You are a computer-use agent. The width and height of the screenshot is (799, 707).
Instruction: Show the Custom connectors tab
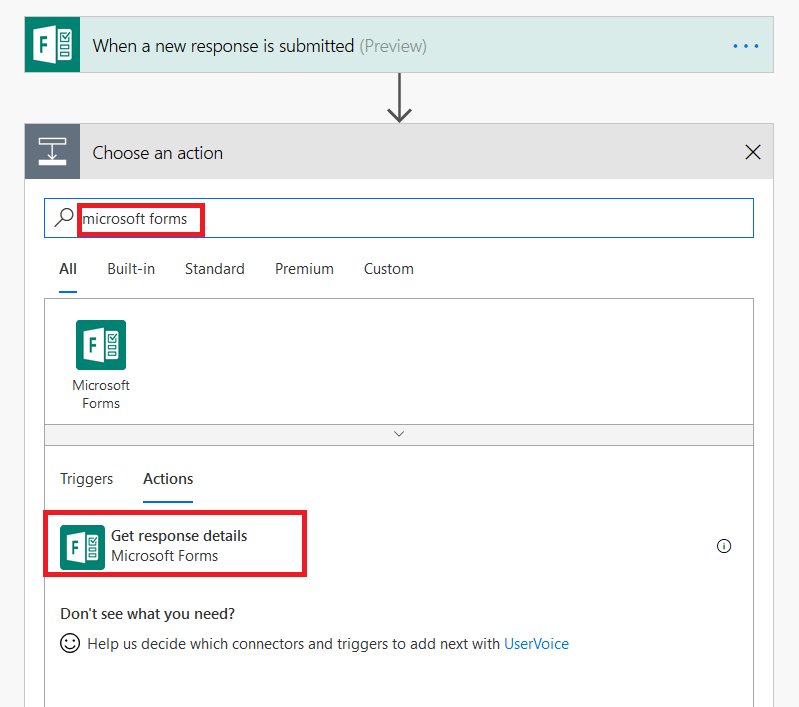(388, 269)
